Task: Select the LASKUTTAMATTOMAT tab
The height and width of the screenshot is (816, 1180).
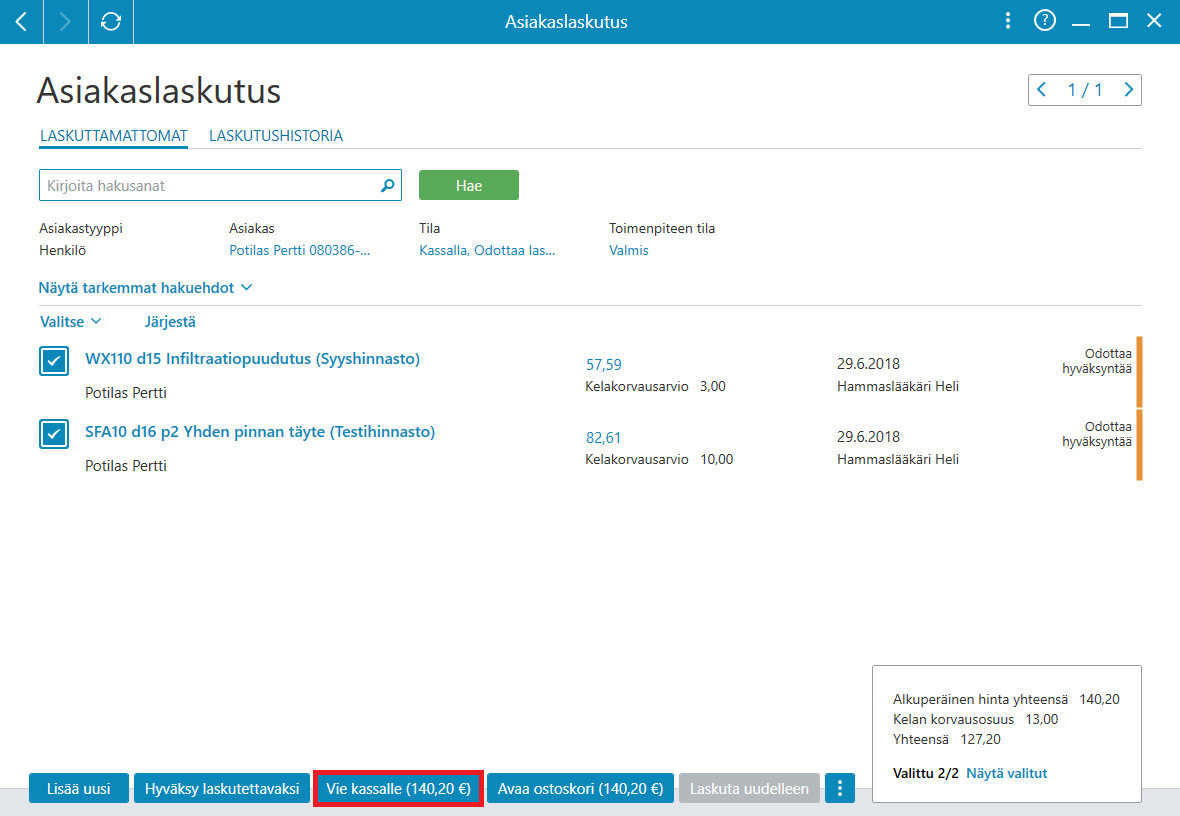Action: [114, 135]
